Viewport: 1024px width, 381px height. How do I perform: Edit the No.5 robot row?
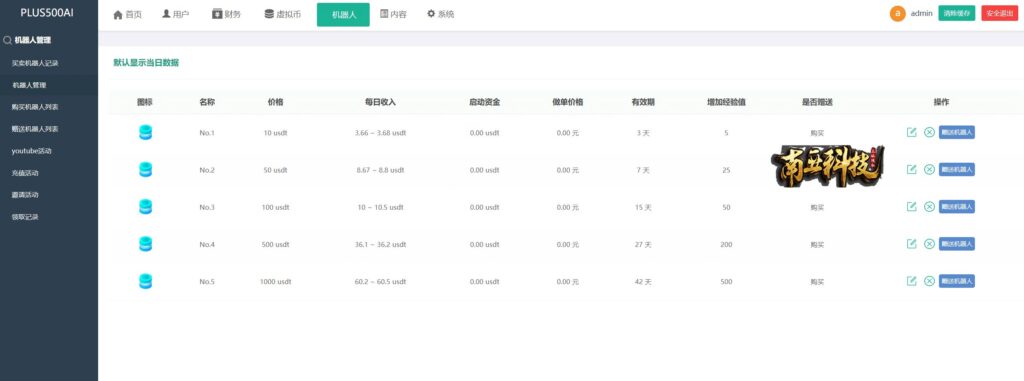coord(912,281)
